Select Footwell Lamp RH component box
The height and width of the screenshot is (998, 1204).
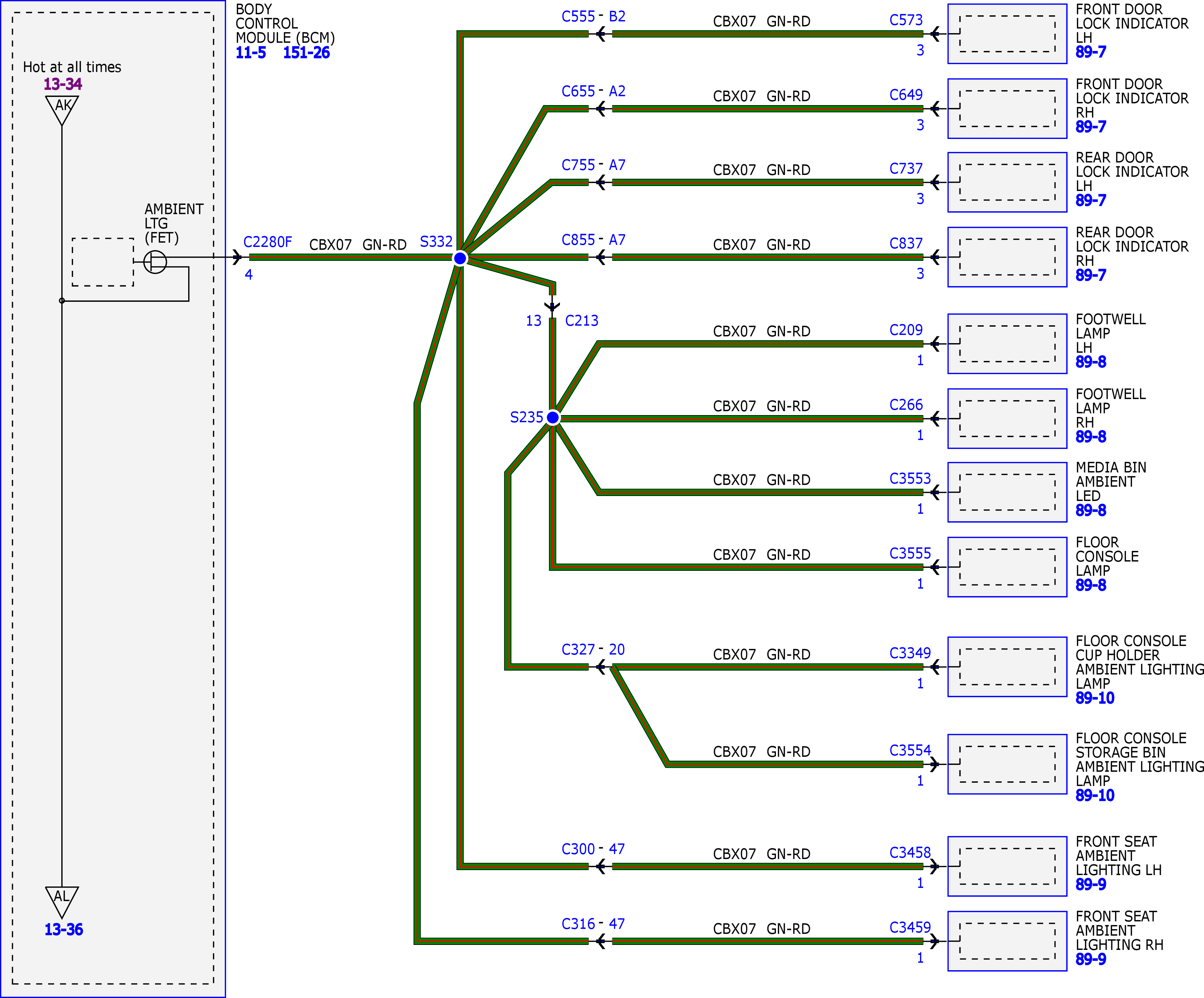[x=1007, y=418]
